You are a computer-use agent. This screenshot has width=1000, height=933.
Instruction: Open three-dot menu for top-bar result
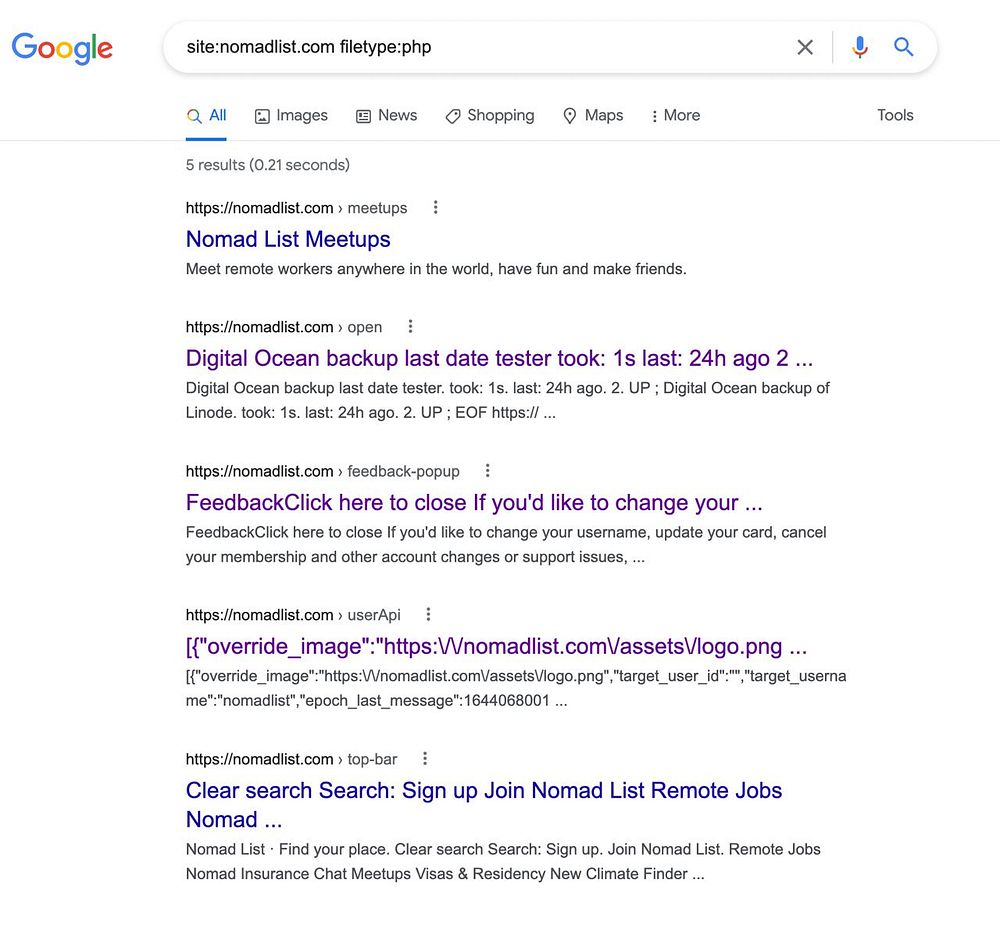point(425,759)
